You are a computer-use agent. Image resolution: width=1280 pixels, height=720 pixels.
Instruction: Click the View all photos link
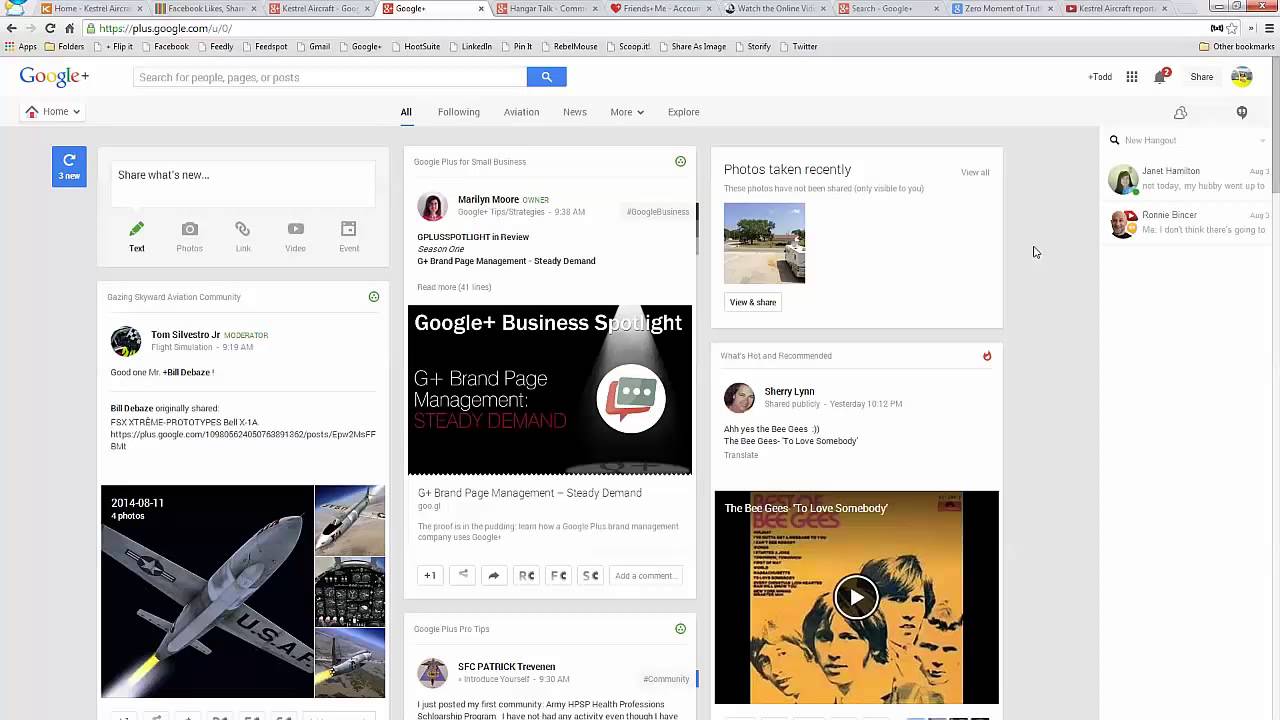pyautogui.click(x=975, y=172)
